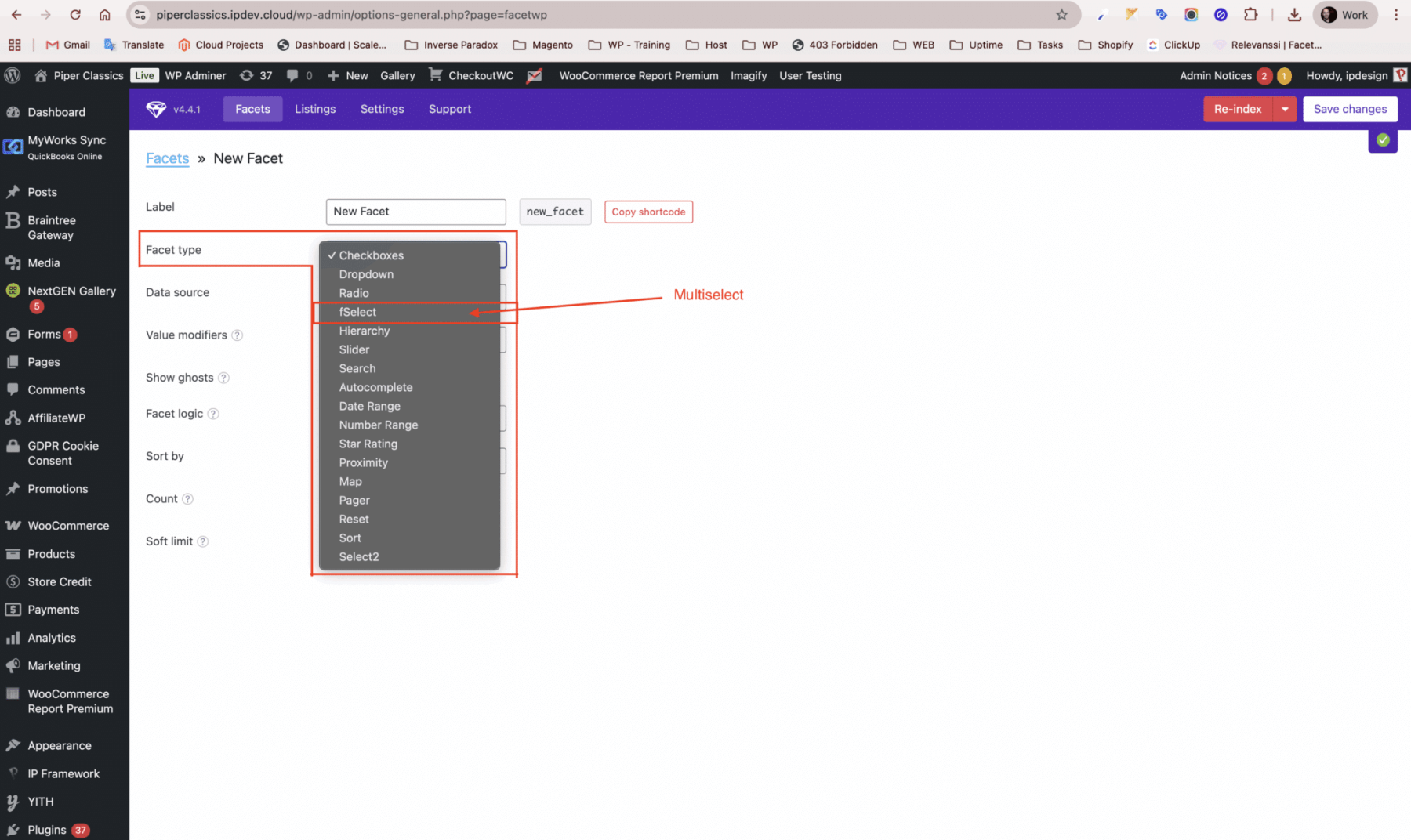Click the Facet logic help icon
This screenshot has height=840, width=1411.
(213, 414)
